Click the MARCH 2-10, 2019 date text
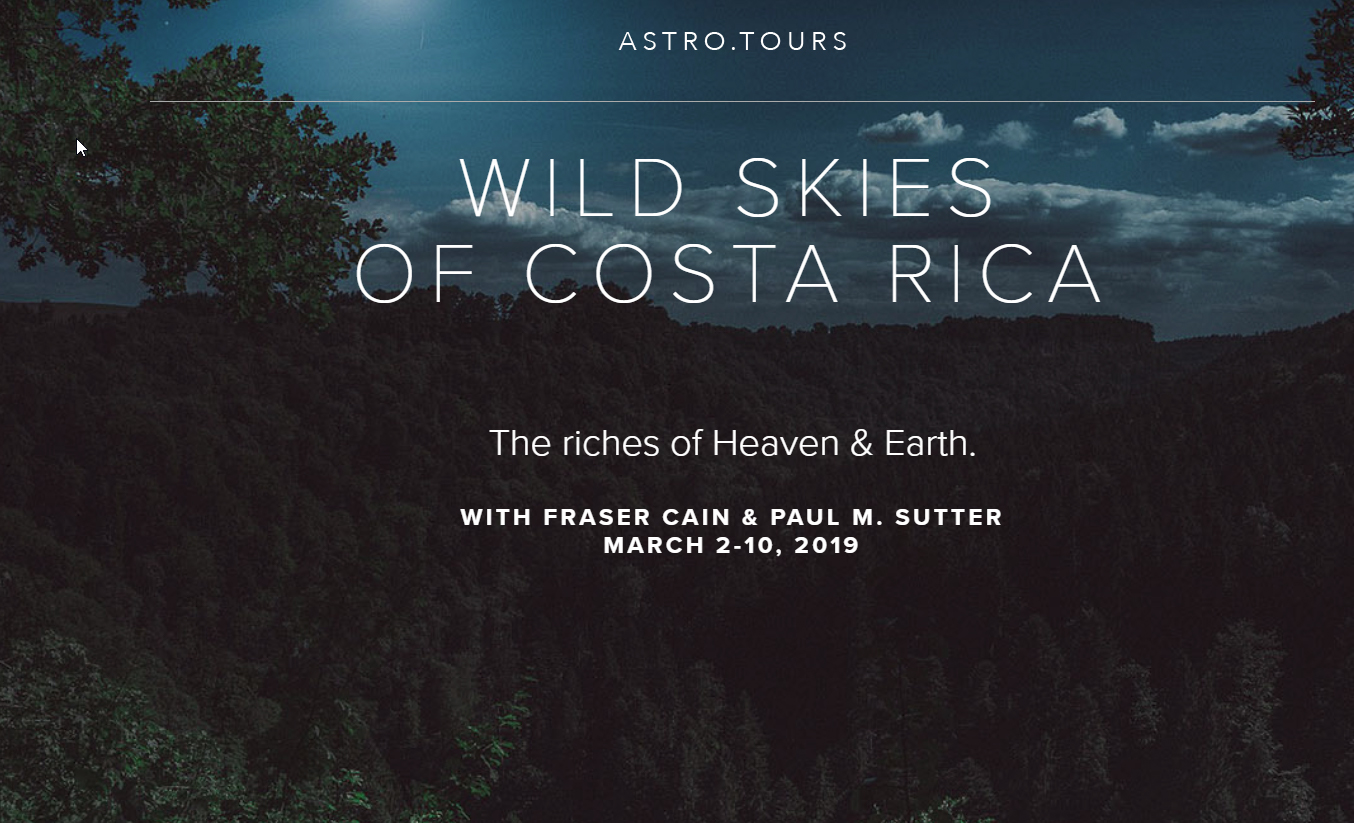The image size is (1354, 823). (732, 546)
